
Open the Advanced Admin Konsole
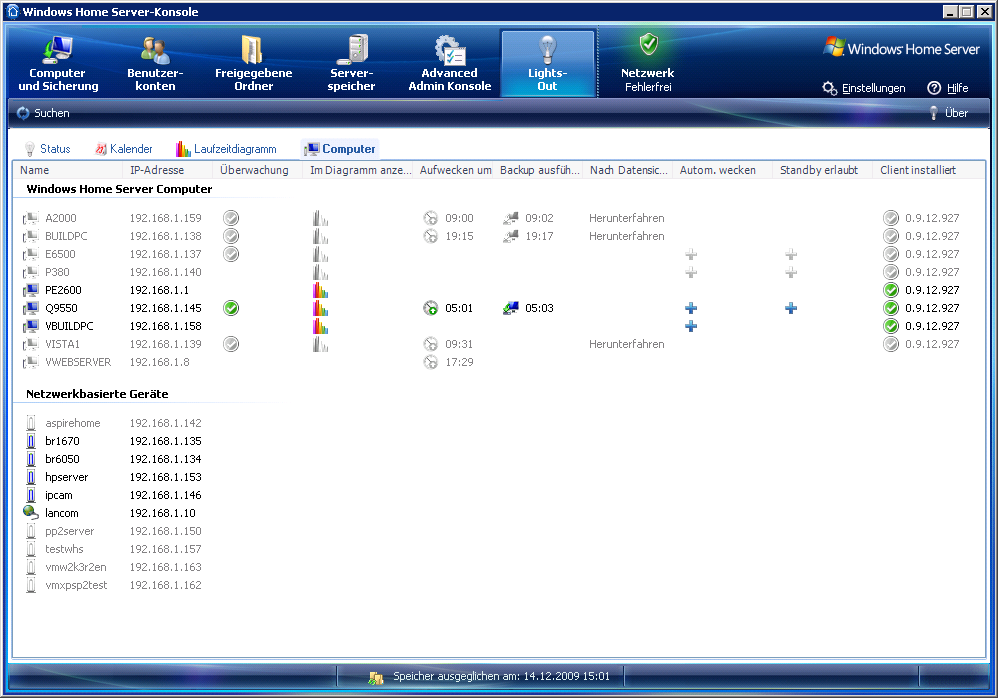pyautogui.click(x=449, y=64)
